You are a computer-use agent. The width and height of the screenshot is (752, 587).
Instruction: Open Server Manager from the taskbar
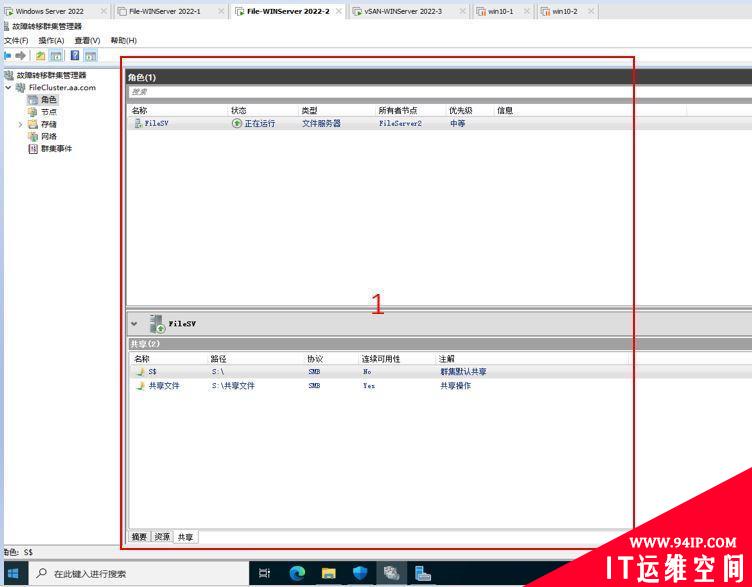423,574
